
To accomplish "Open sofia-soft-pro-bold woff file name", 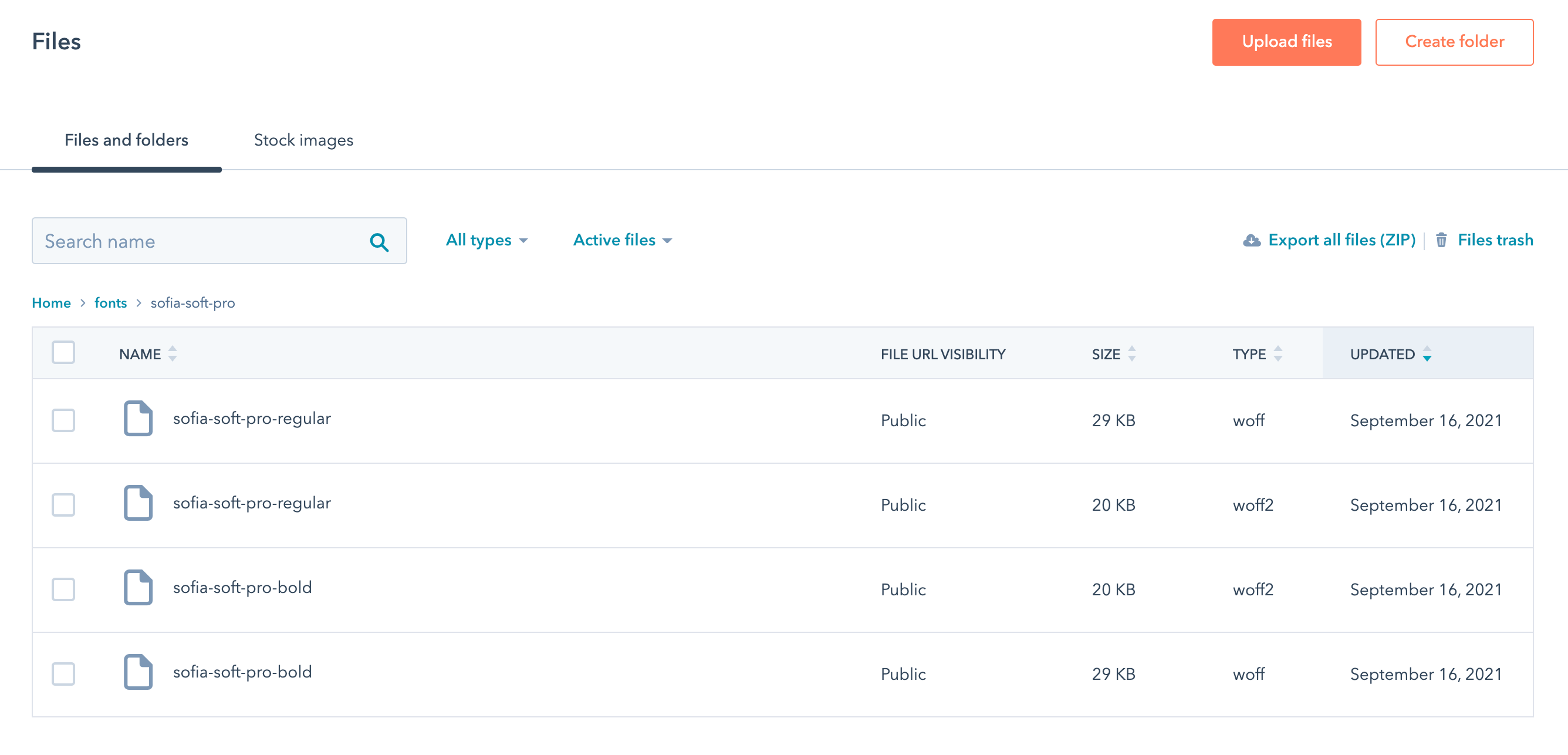I will 242,673.
